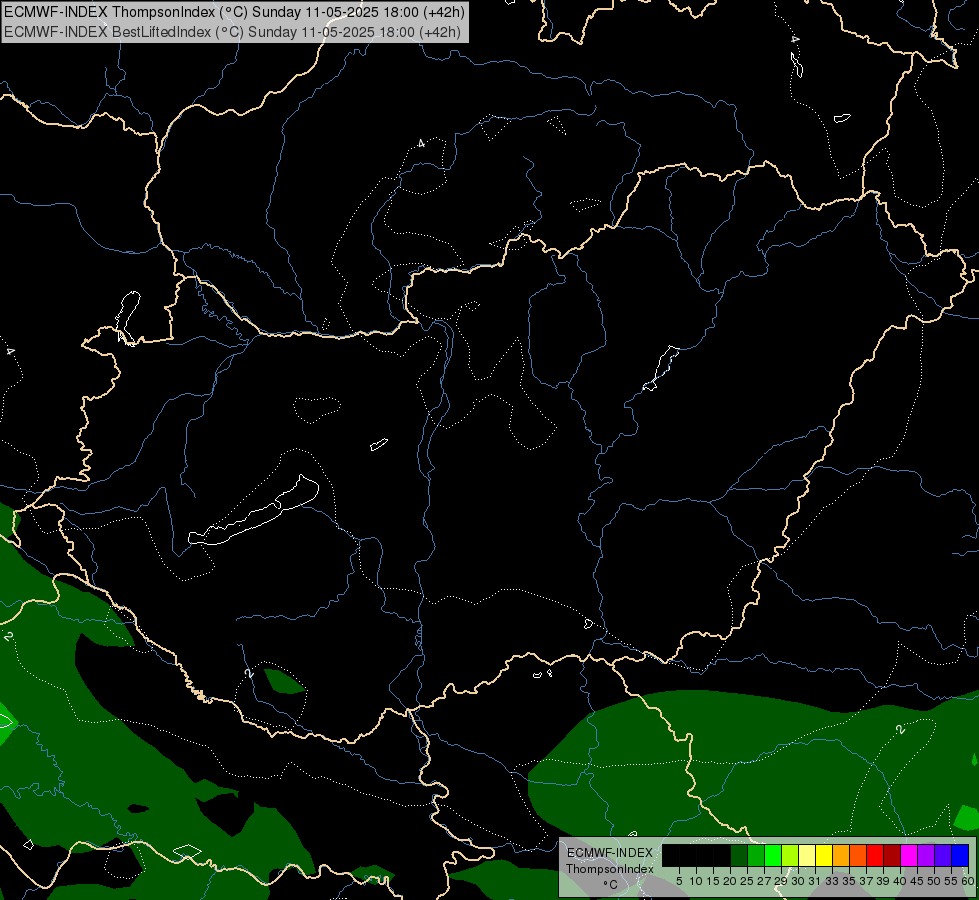The image size is (979, 900).
Task: Click the legend scale value '20'
Action: point(730,881)
